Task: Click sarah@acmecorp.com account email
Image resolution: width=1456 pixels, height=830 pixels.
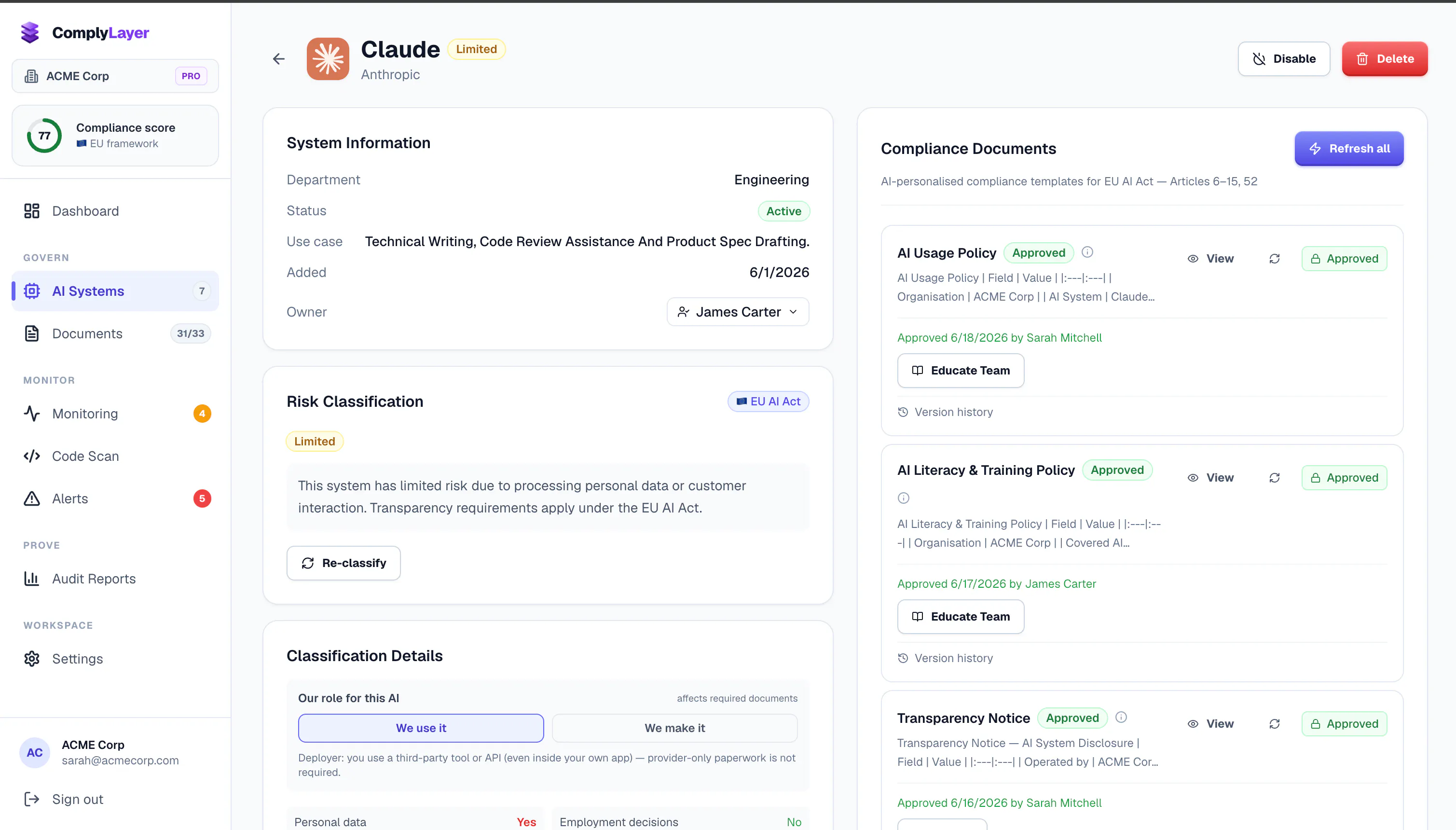Action: [120, 761]
